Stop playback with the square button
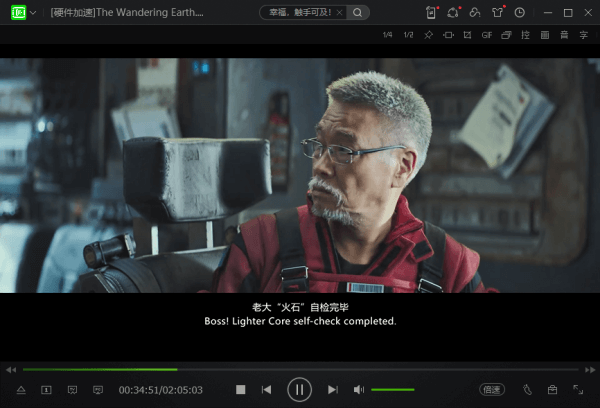 click(x=240, y=390)
